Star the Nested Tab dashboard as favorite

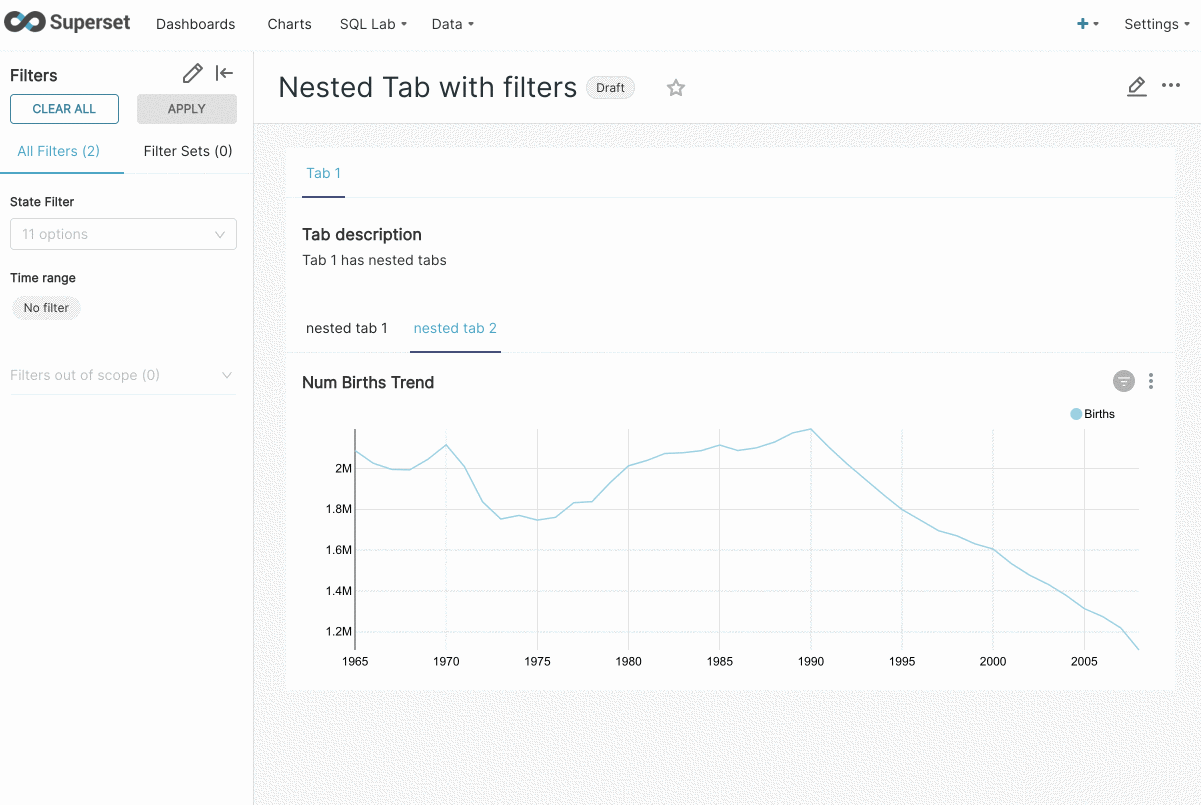point(676,88)
